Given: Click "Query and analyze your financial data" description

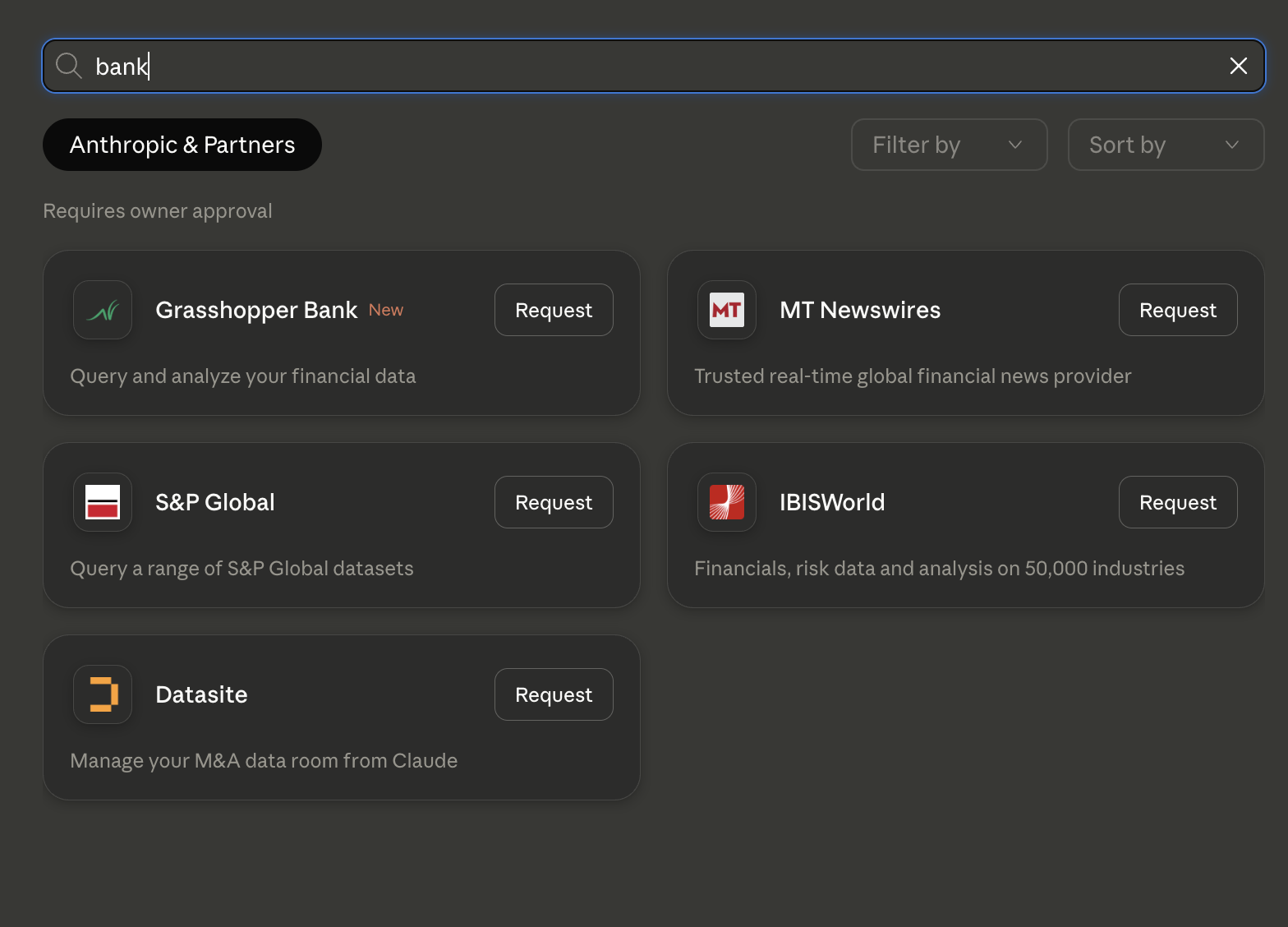Looking at the screenshot, I should click(243, 376).
